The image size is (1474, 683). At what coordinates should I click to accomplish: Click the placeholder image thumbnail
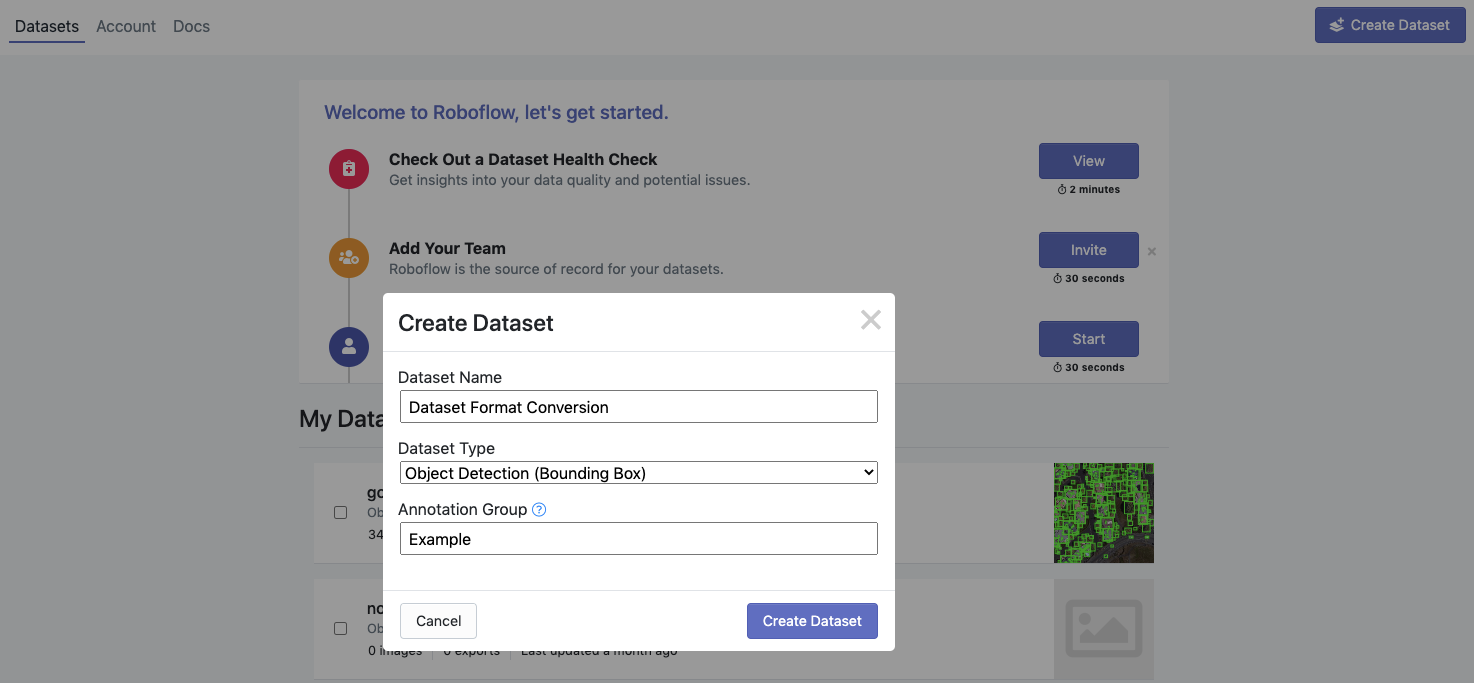click(1103, 629)
